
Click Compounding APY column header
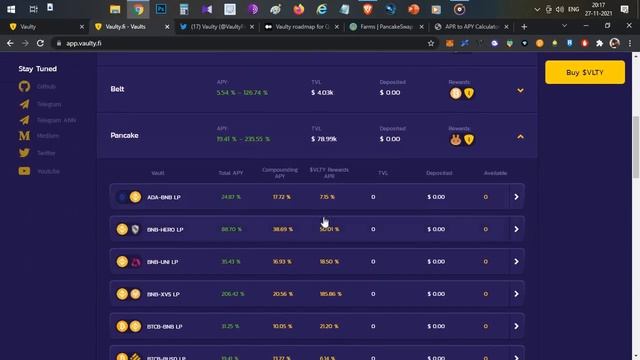point(280,173)
